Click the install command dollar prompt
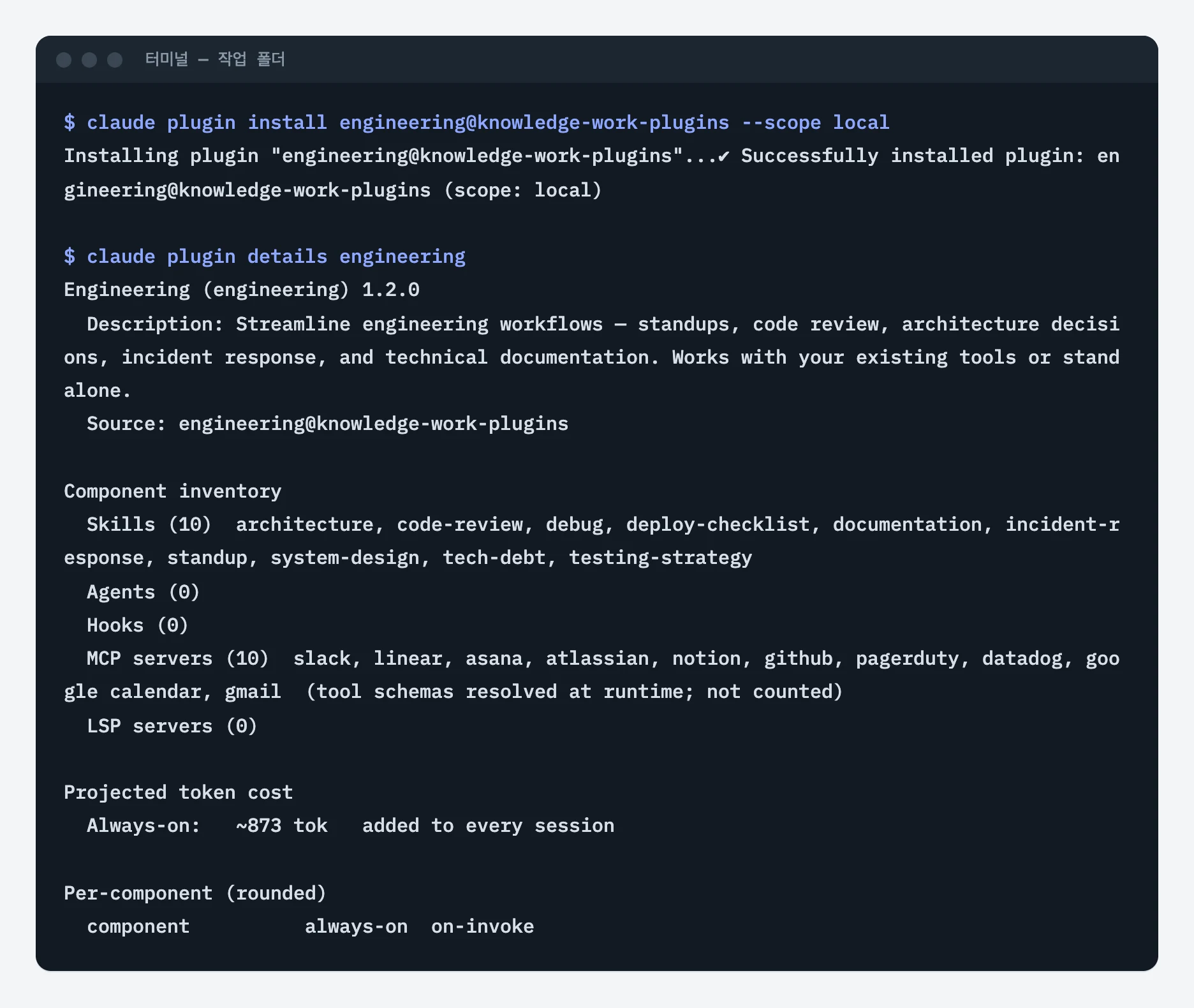The height and width of the screenshot is (1008, 1194). [70, 122]
